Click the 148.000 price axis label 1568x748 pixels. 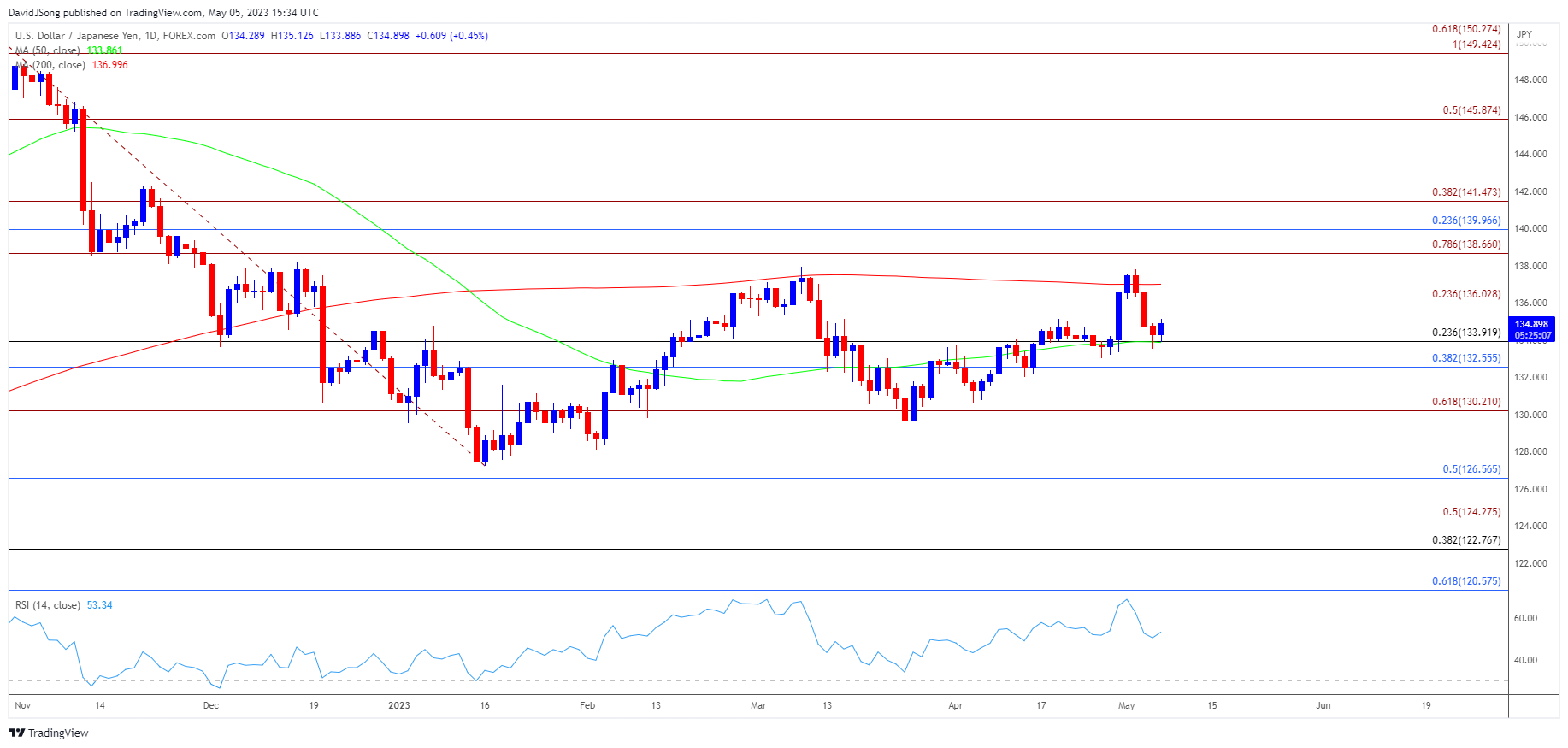[1530, 80]
